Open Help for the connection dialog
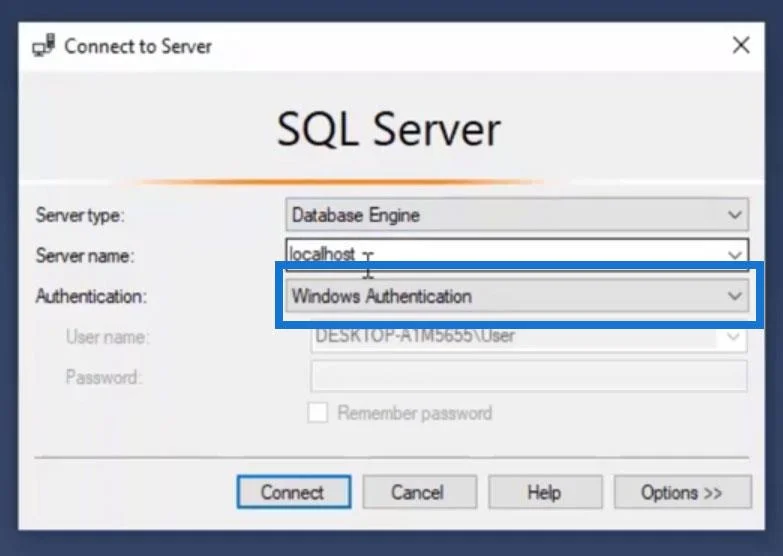The height and width of the screenshot is (556, 783). (x=545, y=492)
